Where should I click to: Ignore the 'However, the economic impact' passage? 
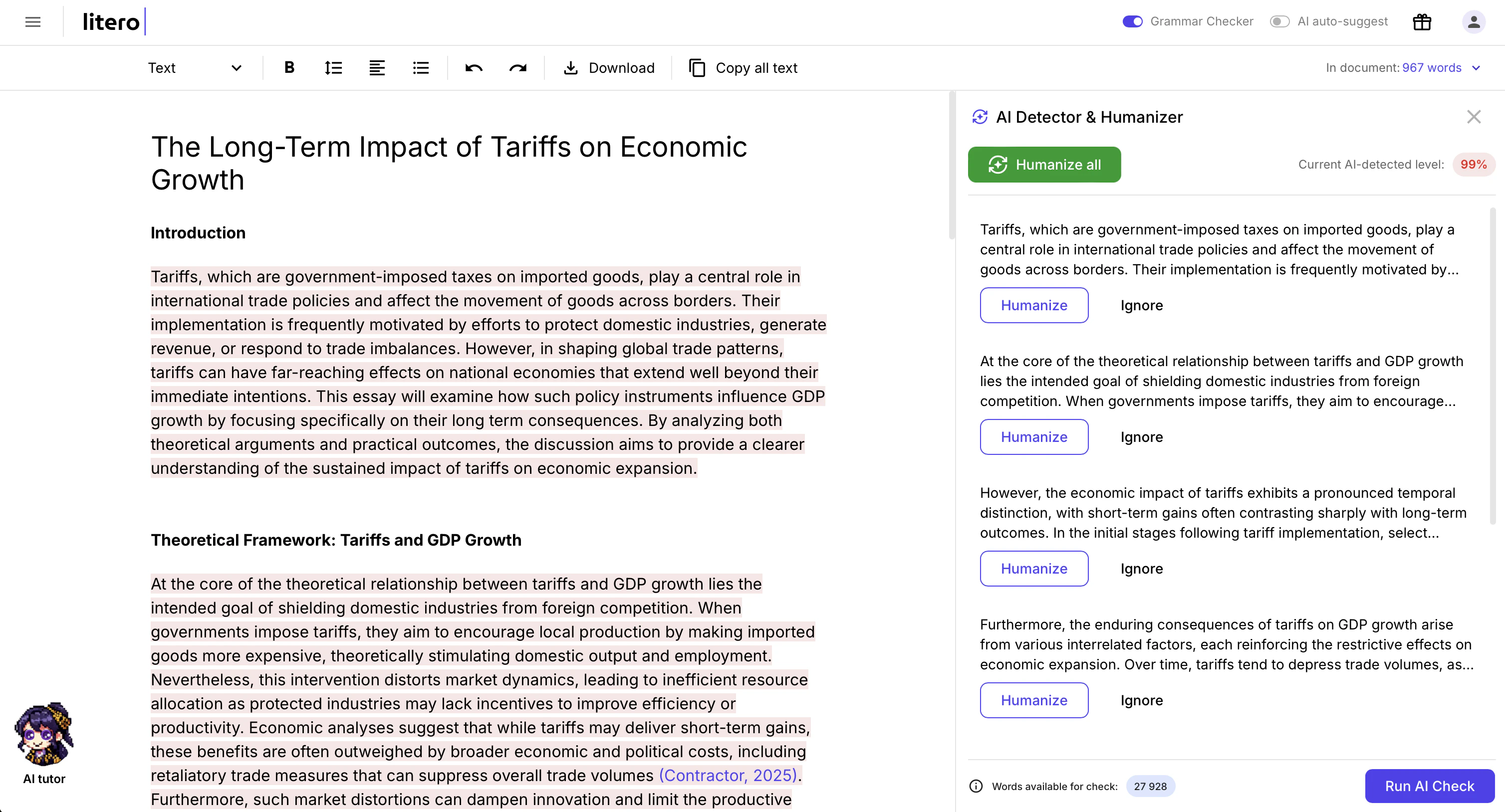pos(1142,569)
